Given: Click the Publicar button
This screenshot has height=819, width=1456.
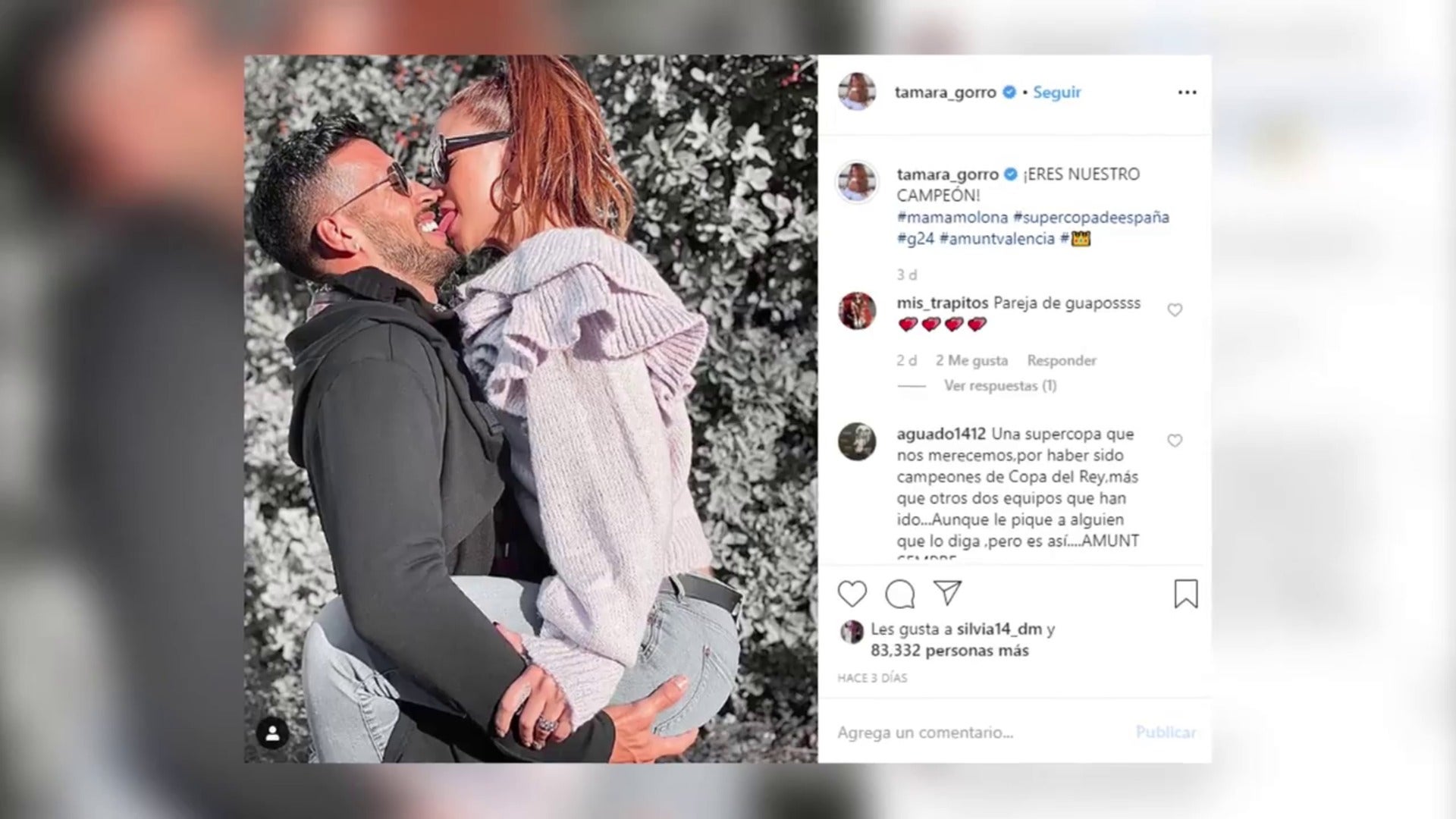Looking at the screenshot, I should pyautogui.click(x=1166, y=733).
